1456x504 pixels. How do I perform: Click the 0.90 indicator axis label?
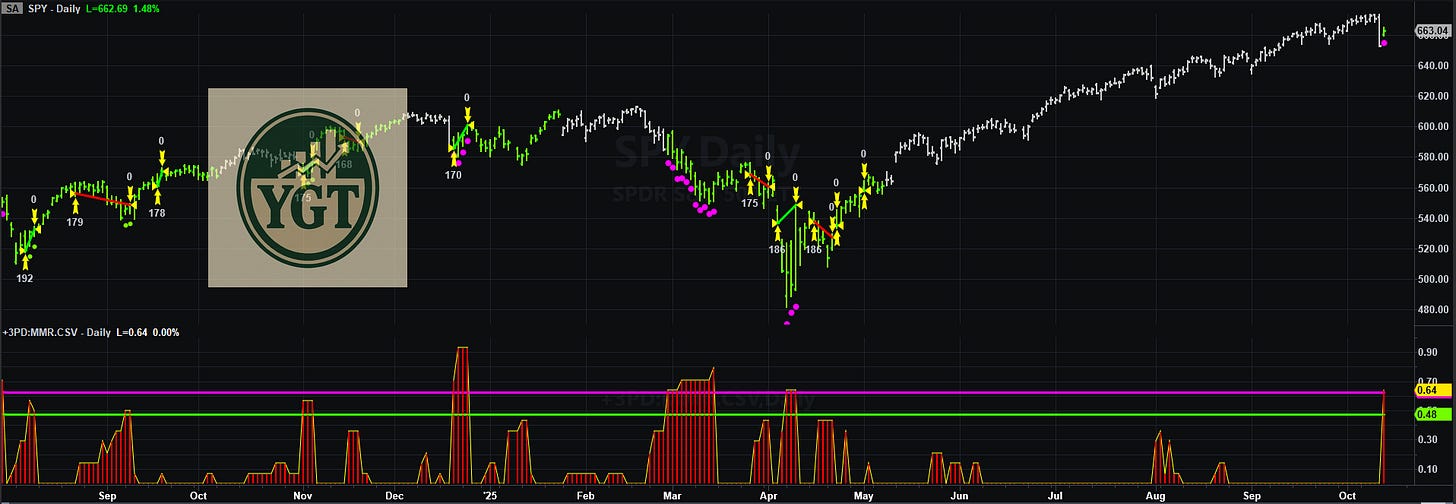click(x=1428, y=352)
